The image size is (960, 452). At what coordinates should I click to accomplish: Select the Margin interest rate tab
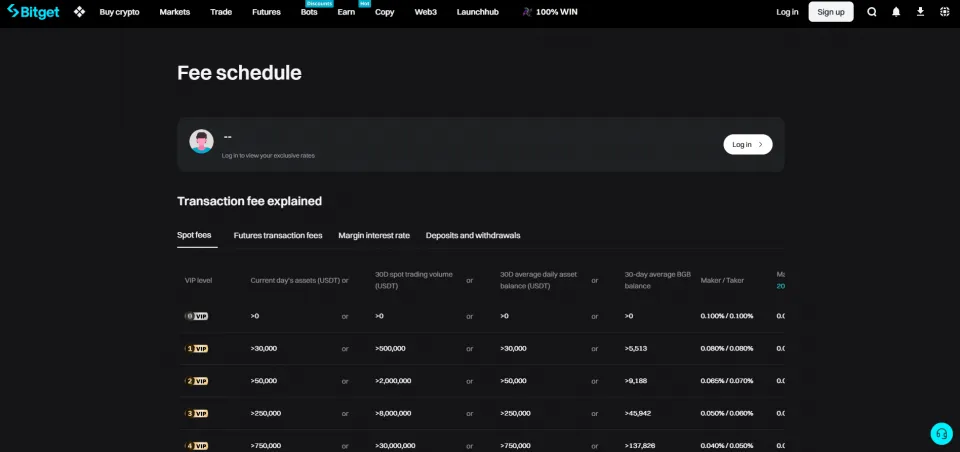click(374, 236)
